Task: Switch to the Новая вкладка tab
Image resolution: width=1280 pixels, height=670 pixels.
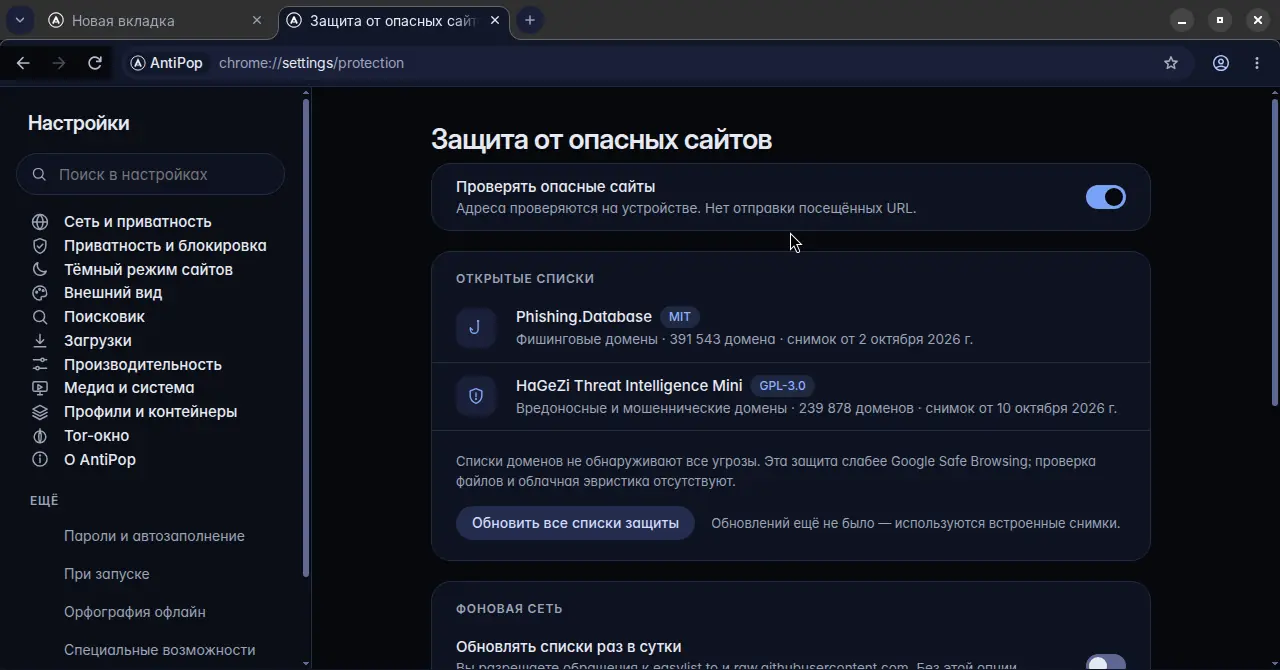Action: pos(155,20)
